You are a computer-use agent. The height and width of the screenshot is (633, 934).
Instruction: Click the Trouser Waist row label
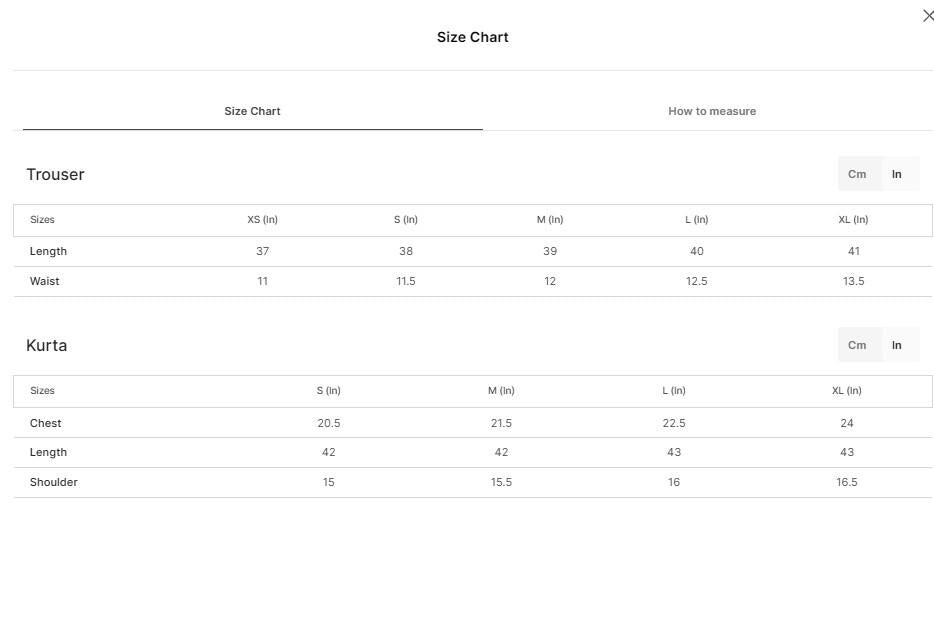click(x=45, y=281)
